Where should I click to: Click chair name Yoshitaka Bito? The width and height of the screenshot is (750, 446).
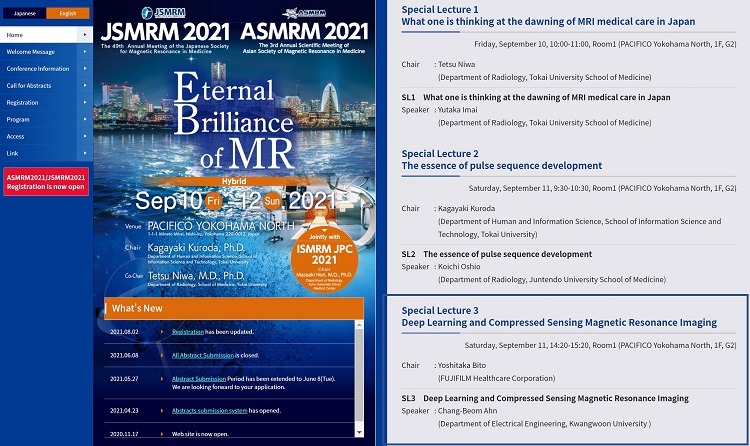[462, 365]
